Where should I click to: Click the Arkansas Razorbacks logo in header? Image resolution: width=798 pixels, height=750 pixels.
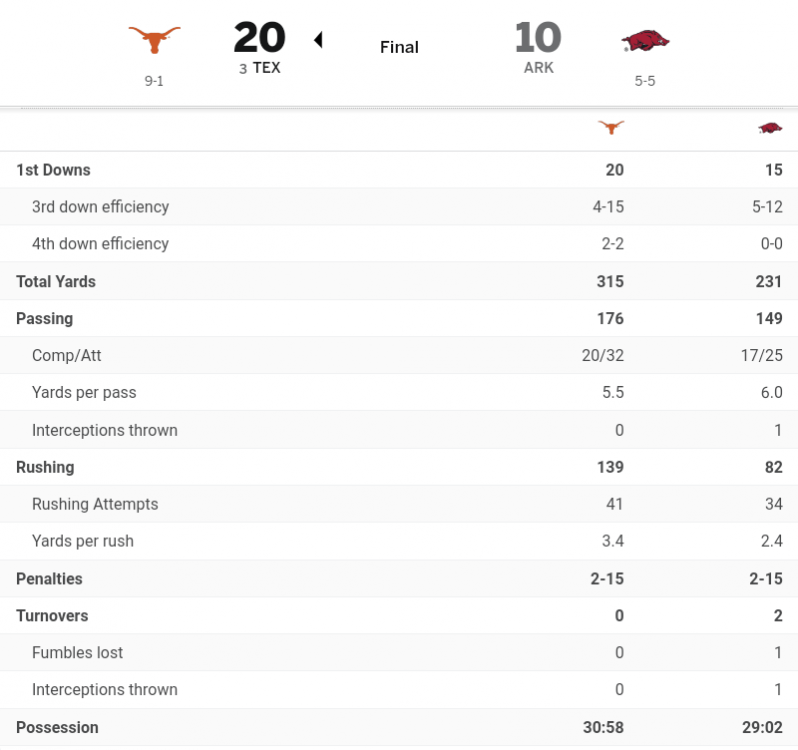645,41
